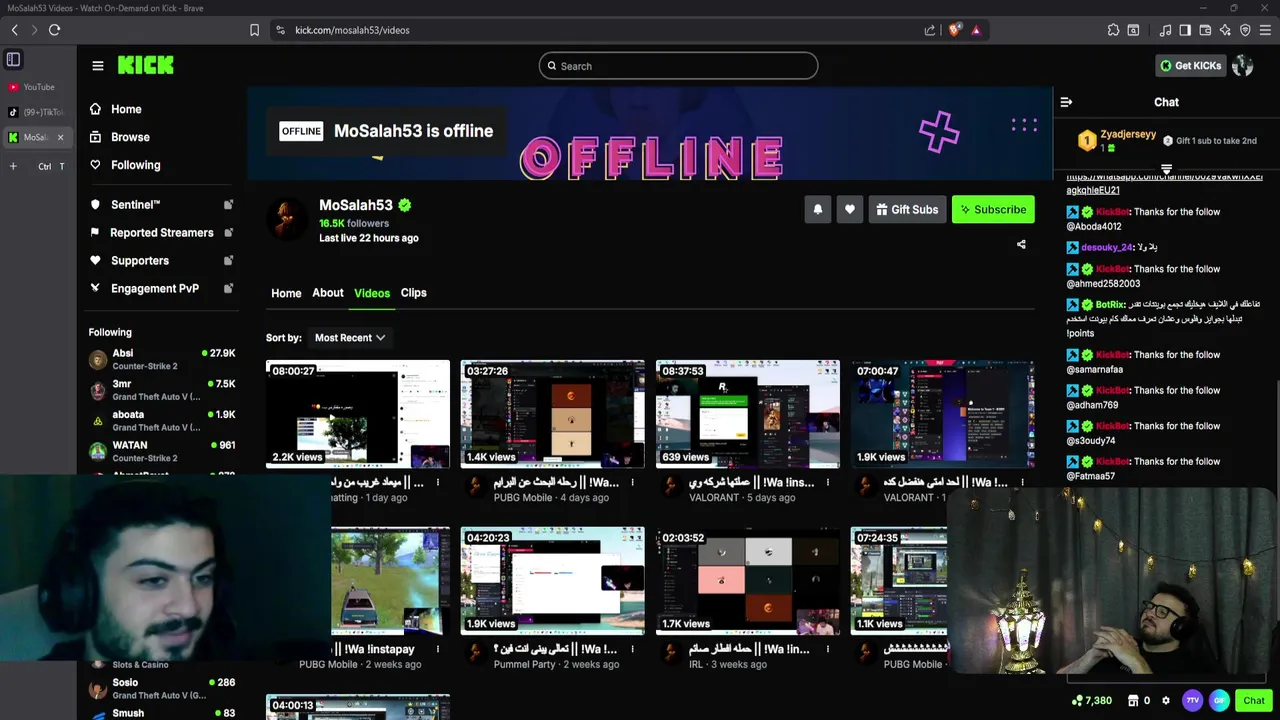The image size is (1280, 720).
Task: Open options menu for the 08:00:27 video
Action: pyautogui.click(x=437, y=482)
